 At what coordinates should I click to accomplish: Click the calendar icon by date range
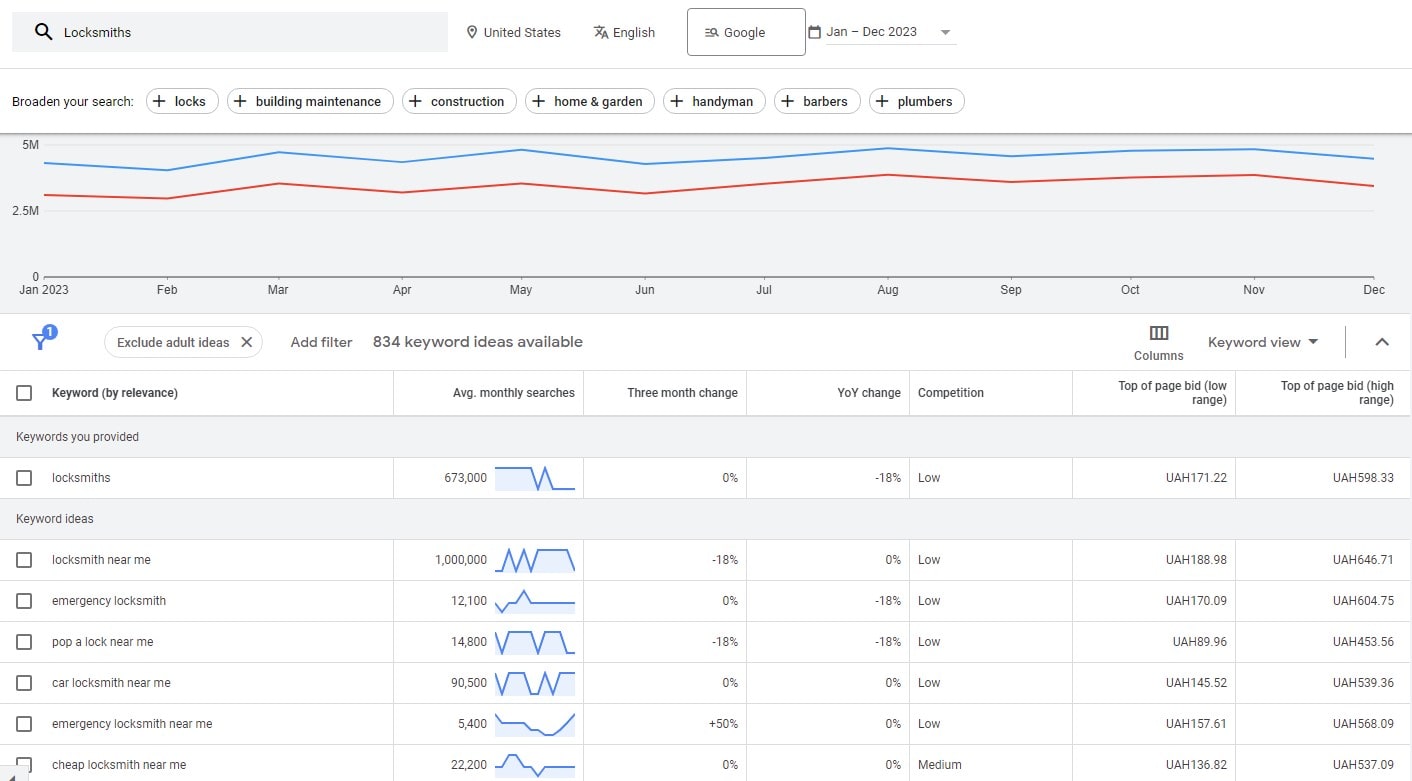coord(814,32)
